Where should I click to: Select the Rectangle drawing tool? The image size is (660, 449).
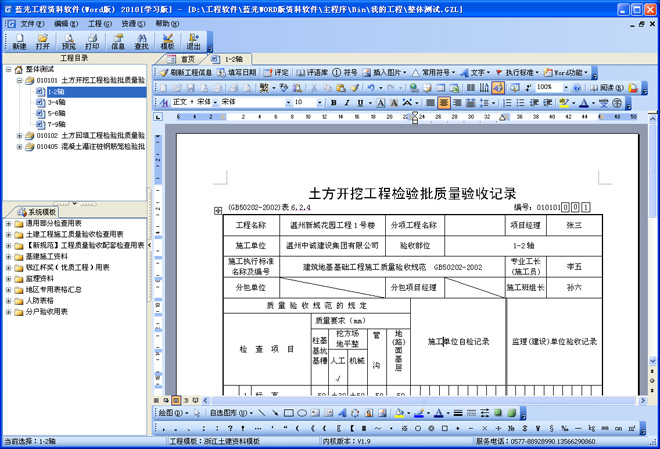pos(288,413)
